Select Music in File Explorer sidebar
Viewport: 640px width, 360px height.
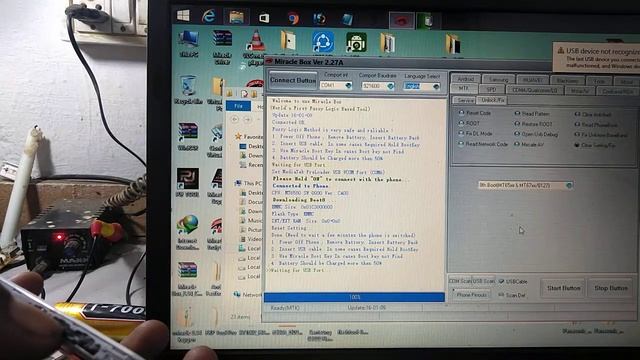click(x=251, y=220)
